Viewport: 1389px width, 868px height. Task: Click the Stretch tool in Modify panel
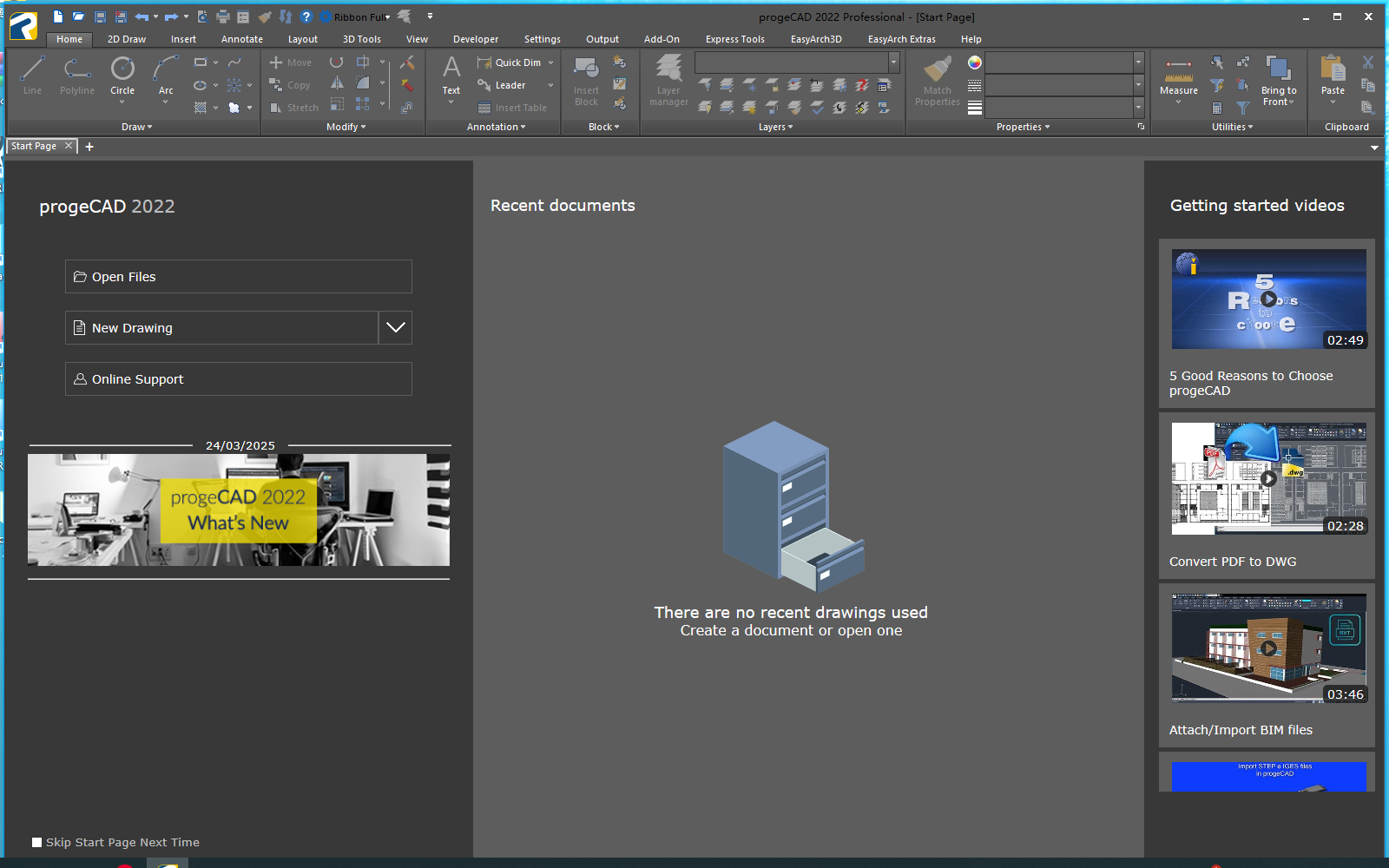click(x=293, y=108)
